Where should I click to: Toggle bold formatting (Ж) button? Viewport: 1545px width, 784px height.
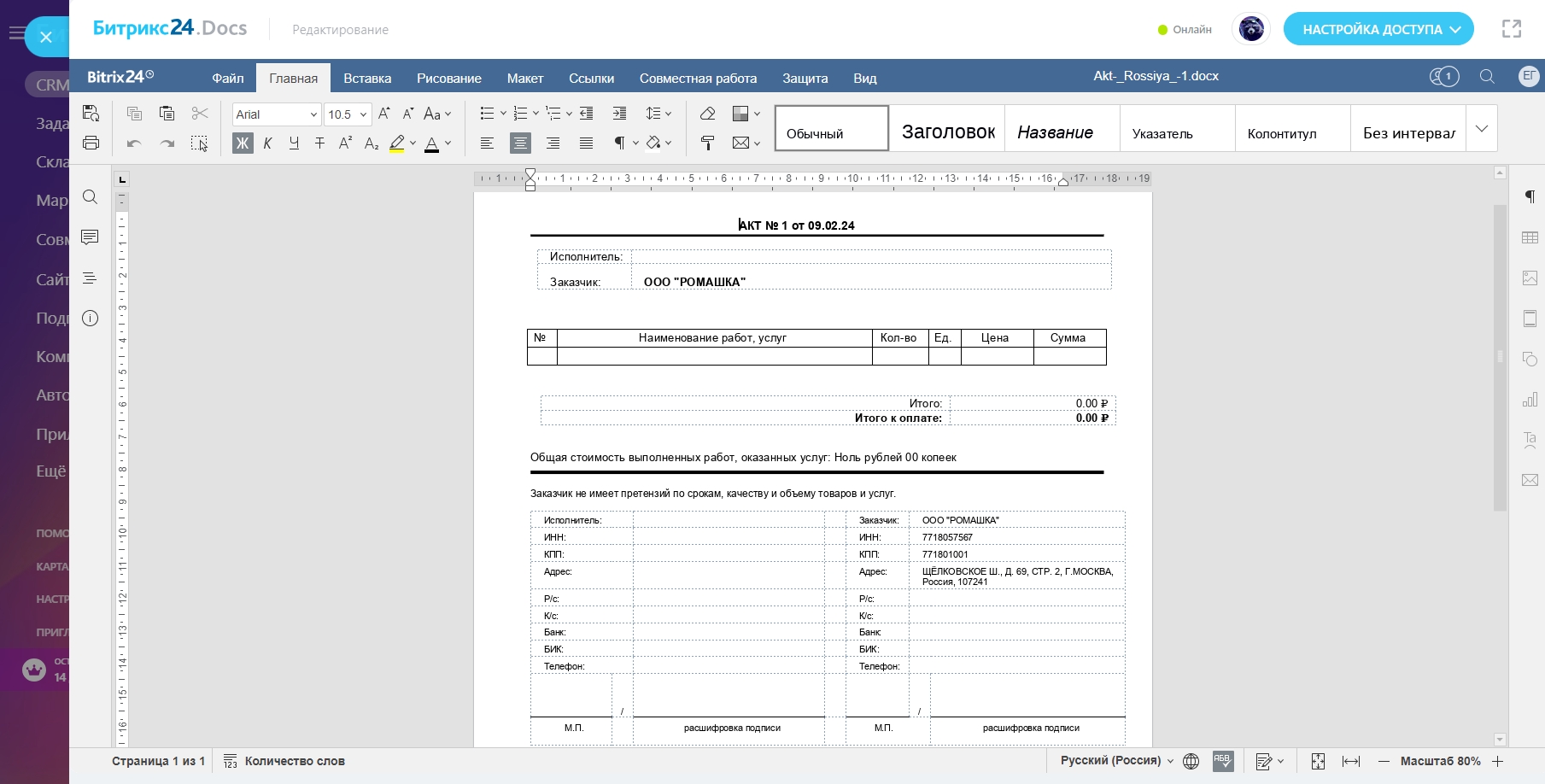(243, 143)
